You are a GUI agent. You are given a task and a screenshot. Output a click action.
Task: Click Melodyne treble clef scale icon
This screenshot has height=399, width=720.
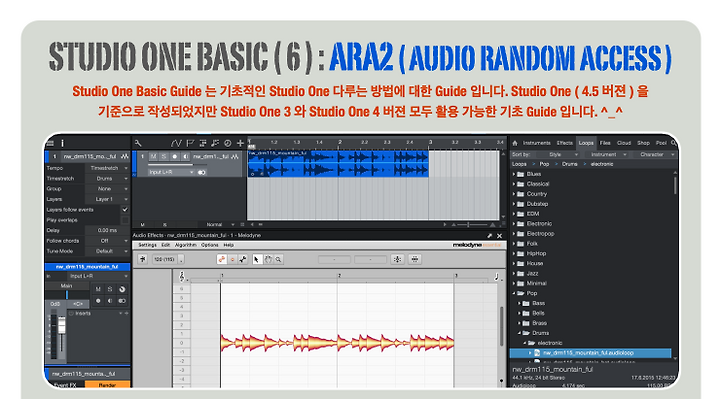click(182, 276)
